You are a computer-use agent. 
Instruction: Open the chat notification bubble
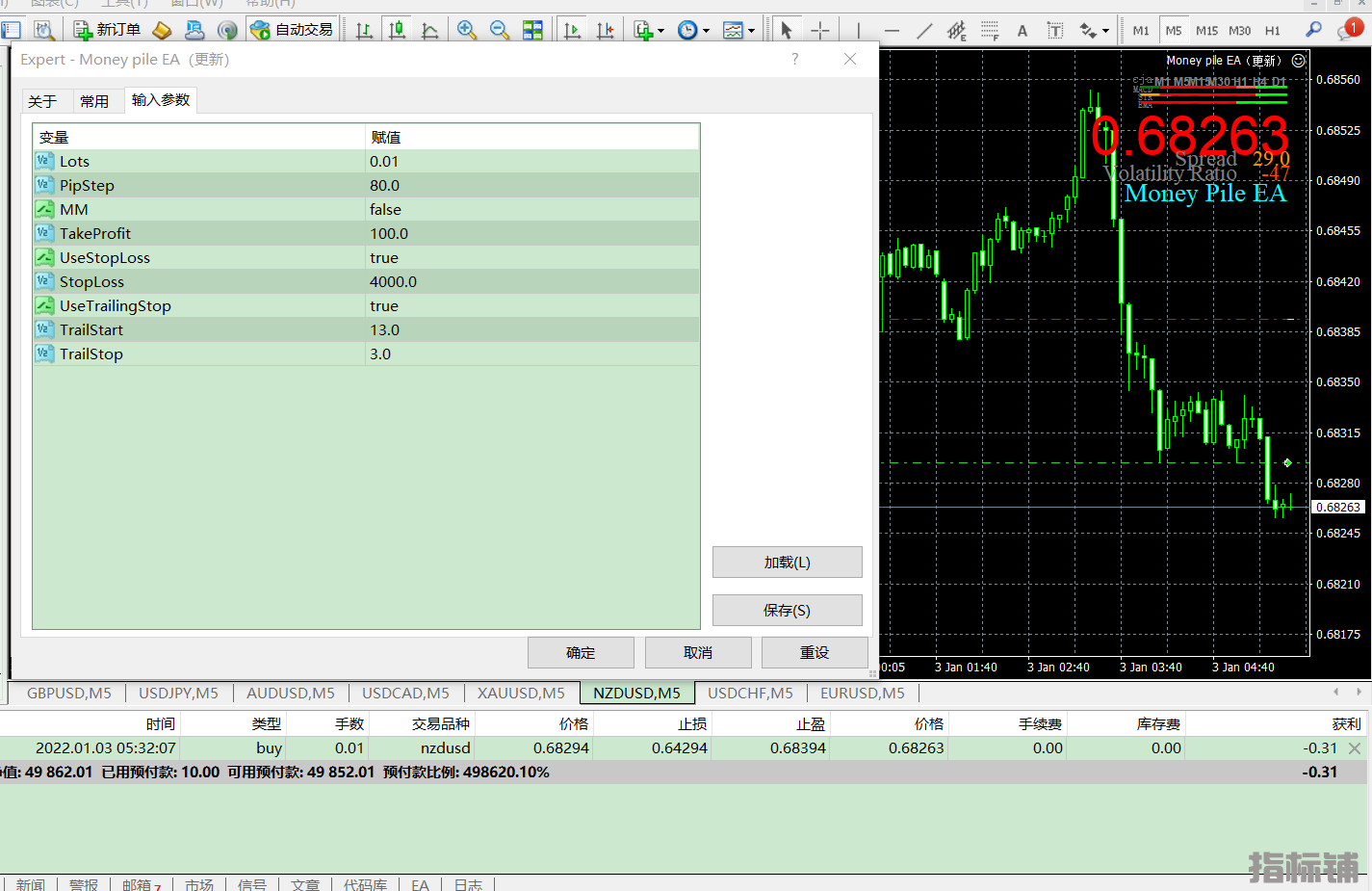coord(1349,30)
